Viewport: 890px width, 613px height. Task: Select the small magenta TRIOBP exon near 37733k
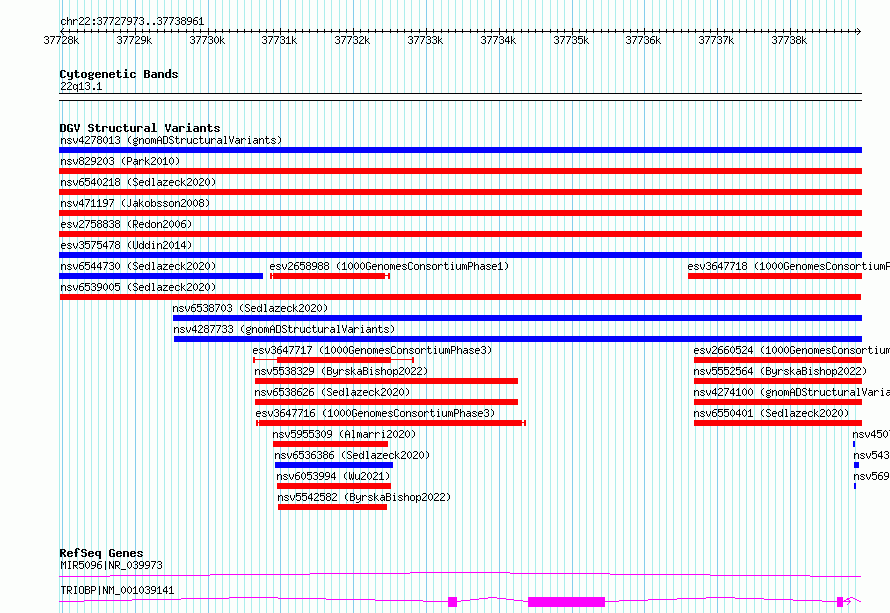[452, 602]
